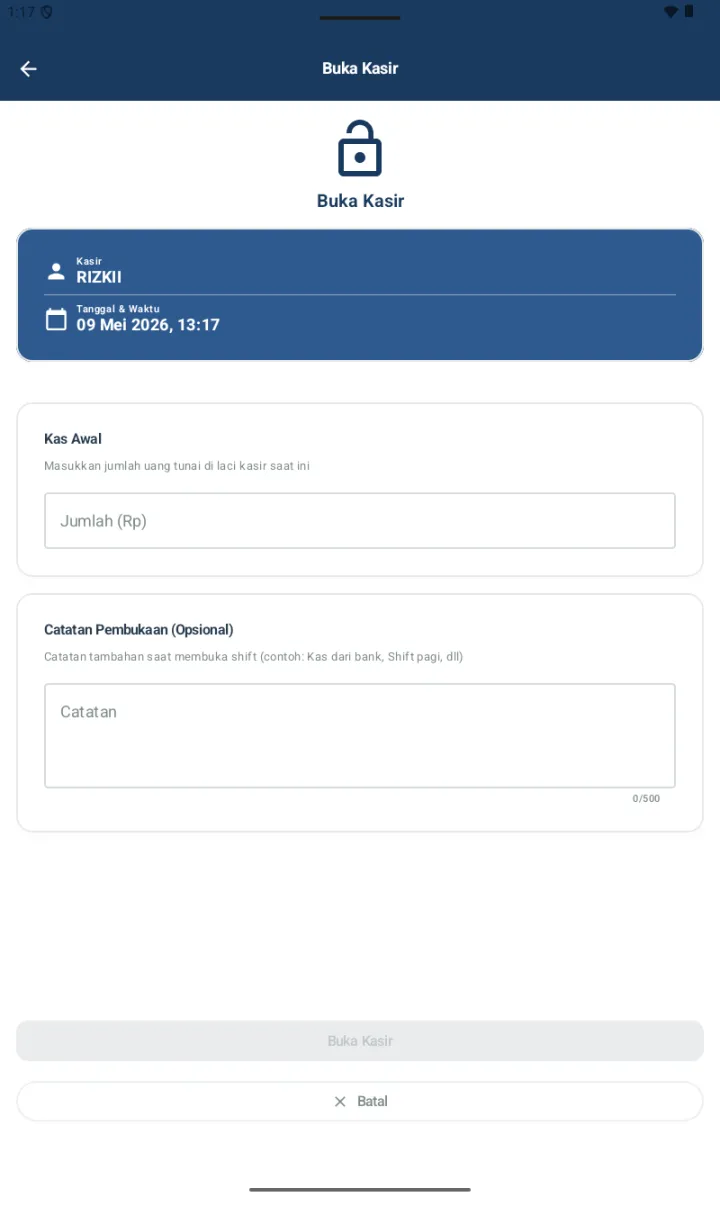Go back using the header arrow
720x1206 pixels.
(x=28, y=68)
